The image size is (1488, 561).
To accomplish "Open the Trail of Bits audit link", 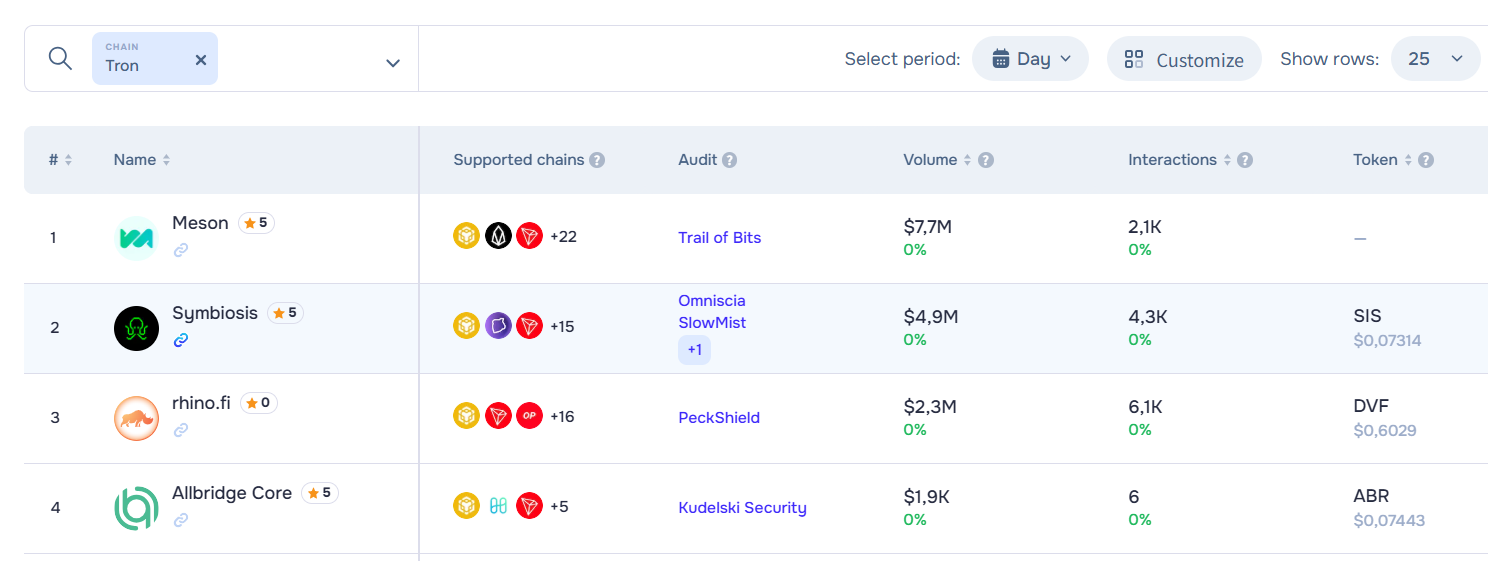I will tap(719, 238).
